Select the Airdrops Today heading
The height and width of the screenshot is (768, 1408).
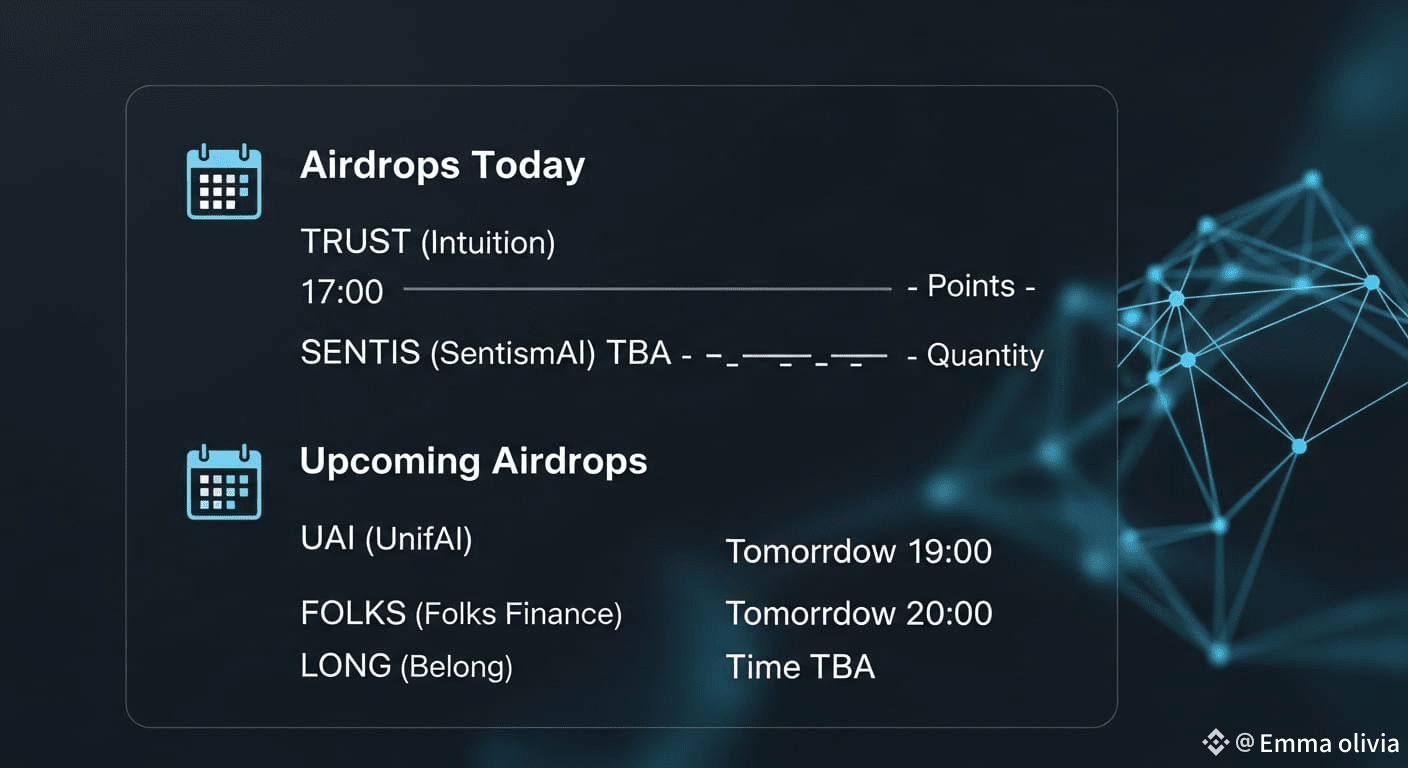(x=442, y=165)
